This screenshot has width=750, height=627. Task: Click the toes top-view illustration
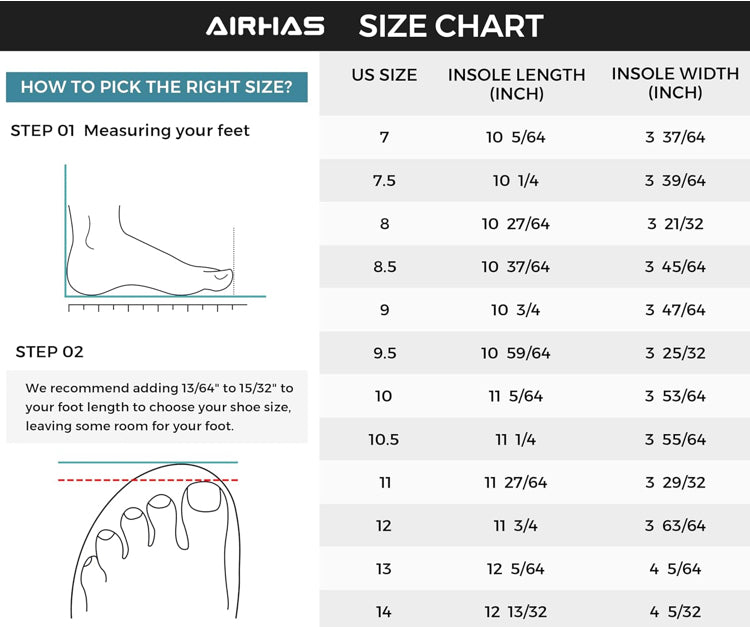click(x=150, y=540)
